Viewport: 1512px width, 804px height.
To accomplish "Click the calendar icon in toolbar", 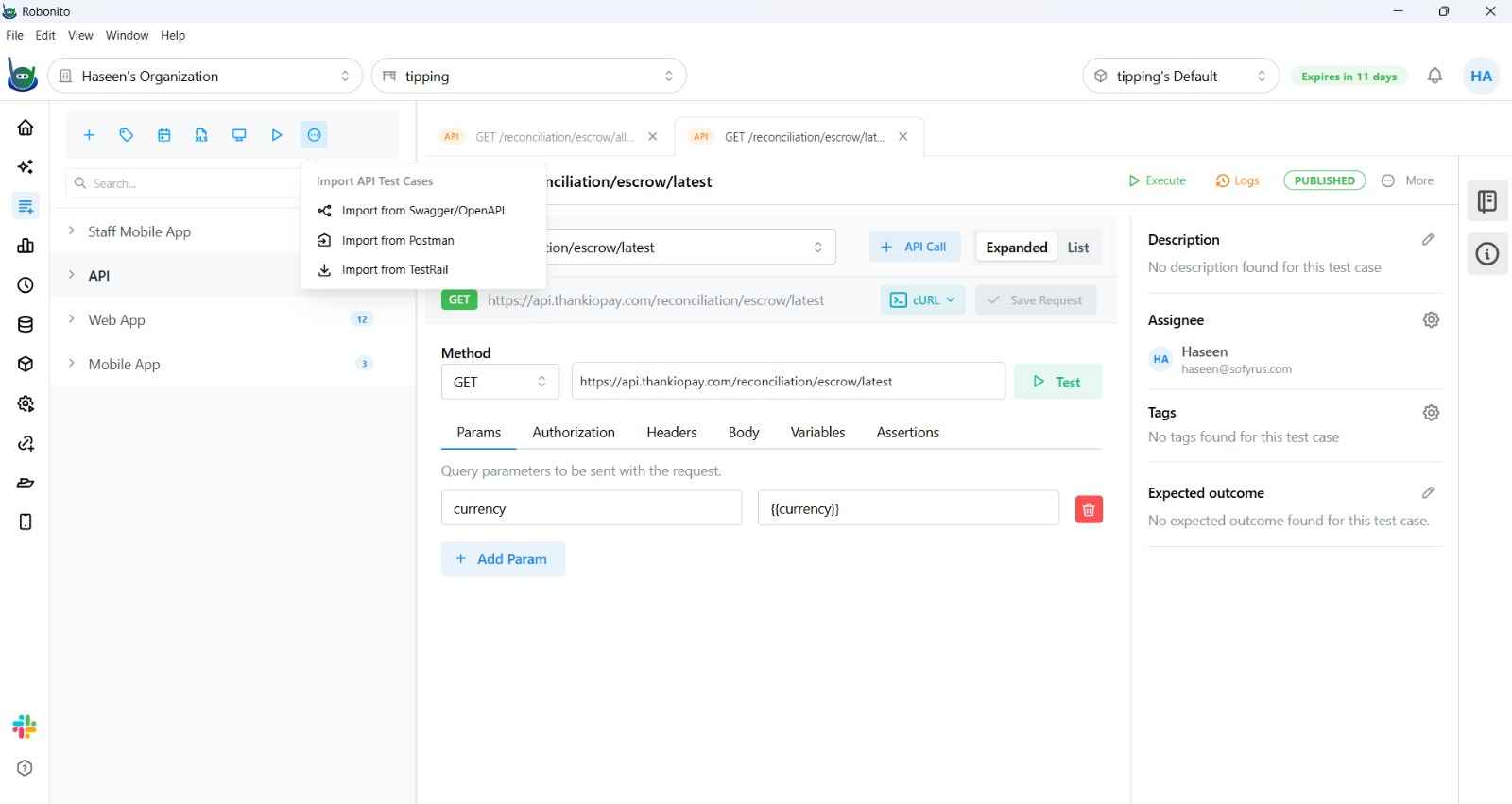I will coord(163,135).
